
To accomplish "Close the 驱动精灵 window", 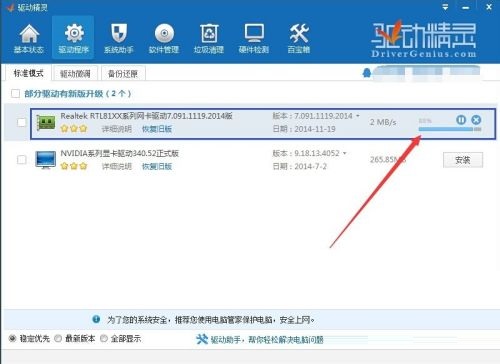I will pos(489,7).
